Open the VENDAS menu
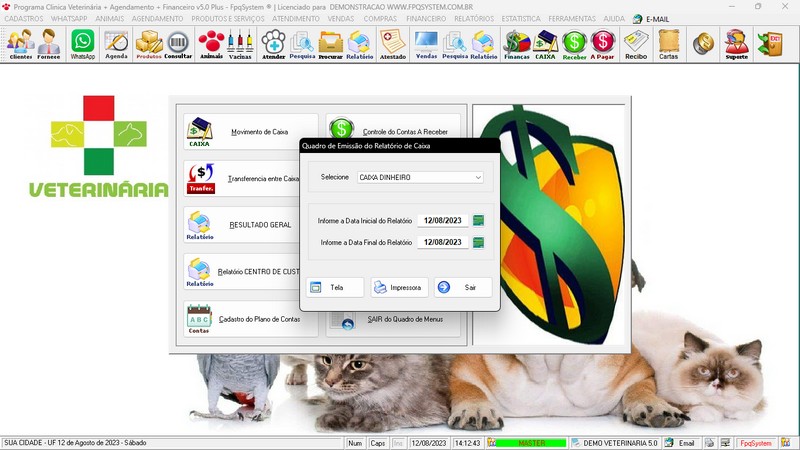The width and height of the screenshot is (800, 450). (341, 19)
